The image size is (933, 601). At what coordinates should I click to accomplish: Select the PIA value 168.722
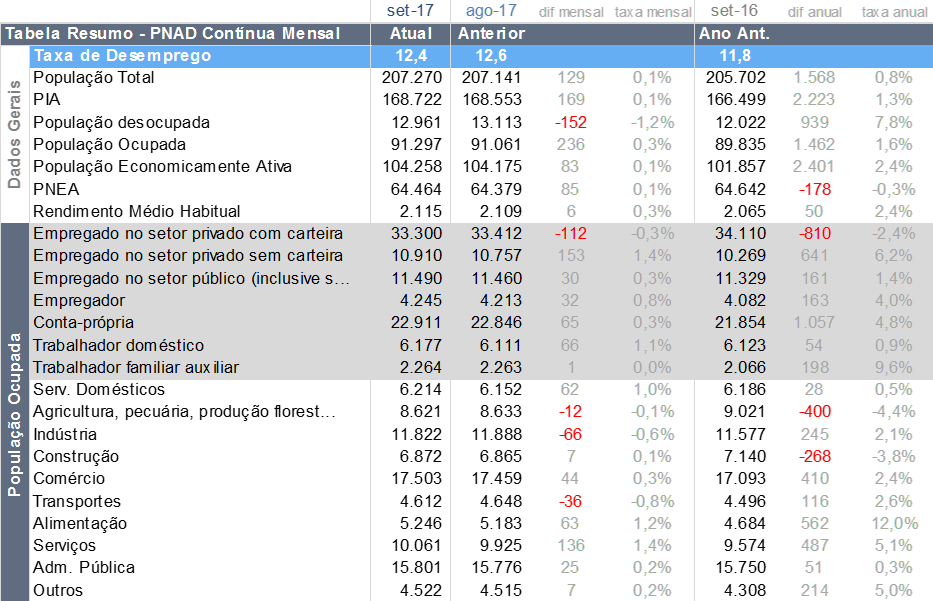tap(412, 99)
